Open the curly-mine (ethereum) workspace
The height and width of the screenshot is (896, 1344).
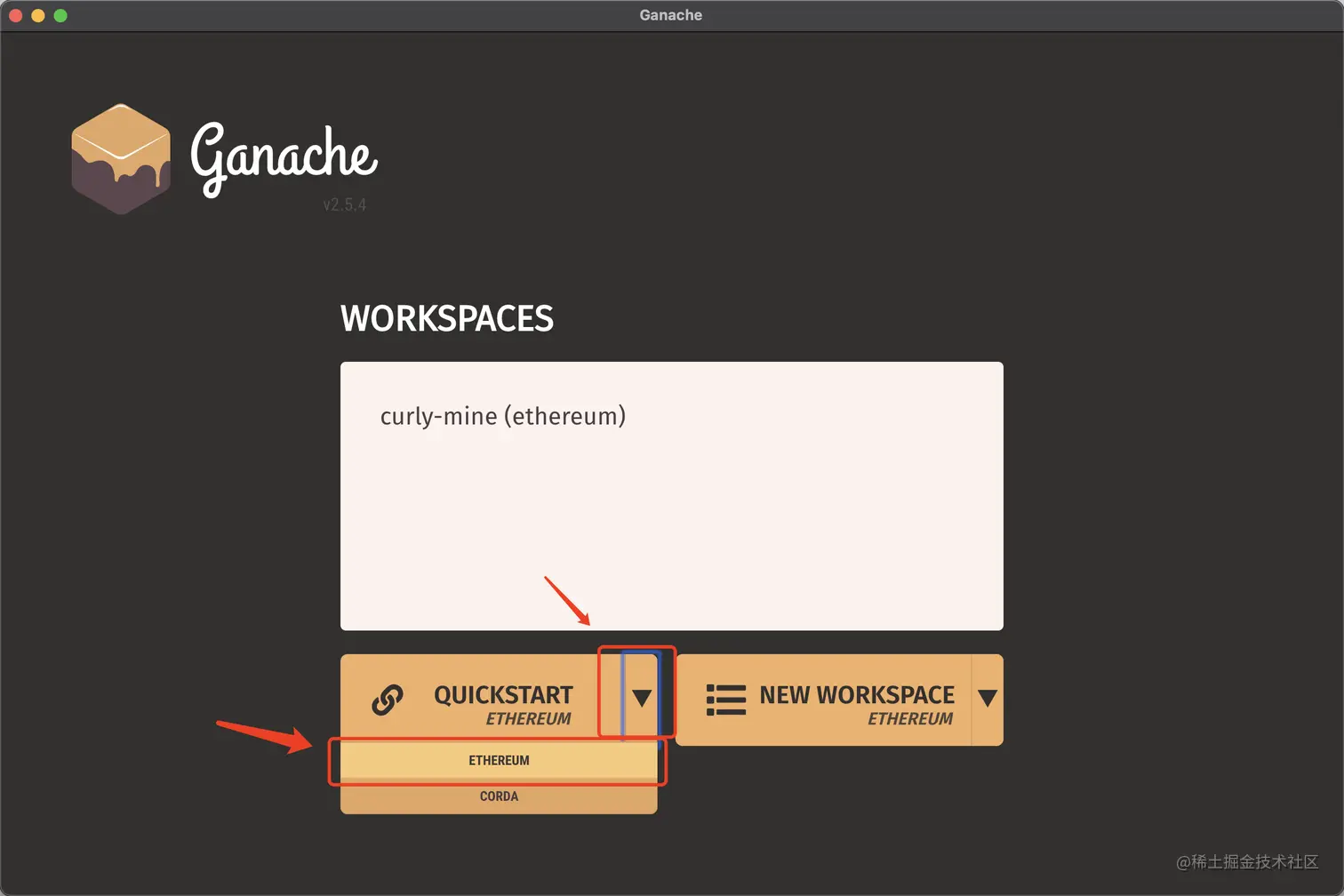pos(503,416)
